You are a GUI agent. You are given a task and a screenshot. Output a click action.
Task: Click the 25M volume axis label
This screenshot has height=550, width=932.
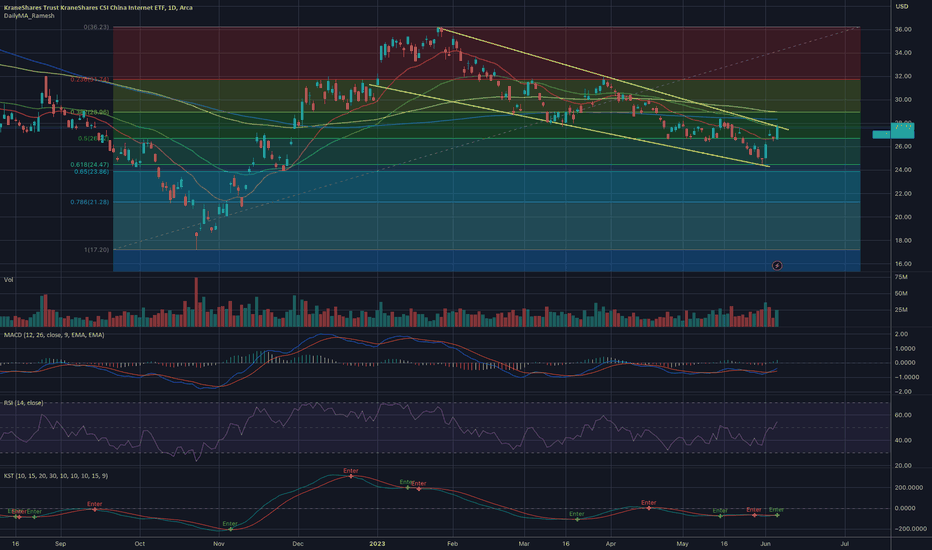[901, 310]
